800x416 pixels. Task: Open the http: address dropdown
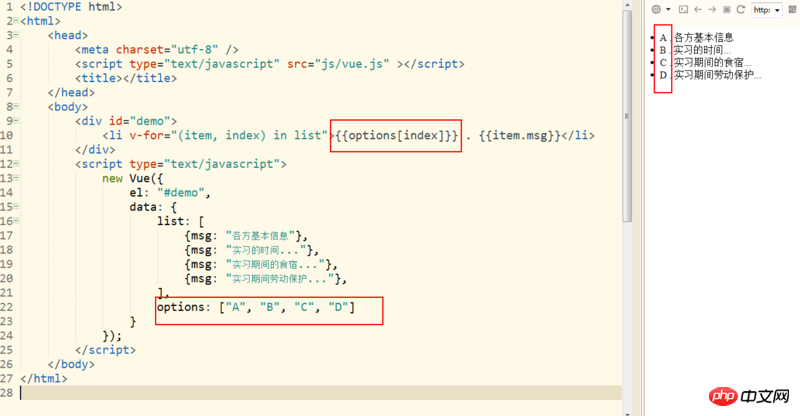coord(766,10)
